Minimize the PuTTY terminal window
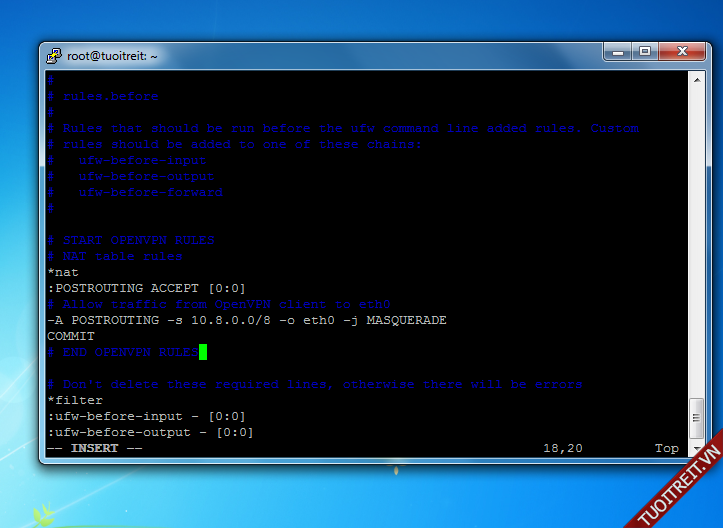Viewport: 723px width, 528px height. pyautogui.click(x=616, y=52)
